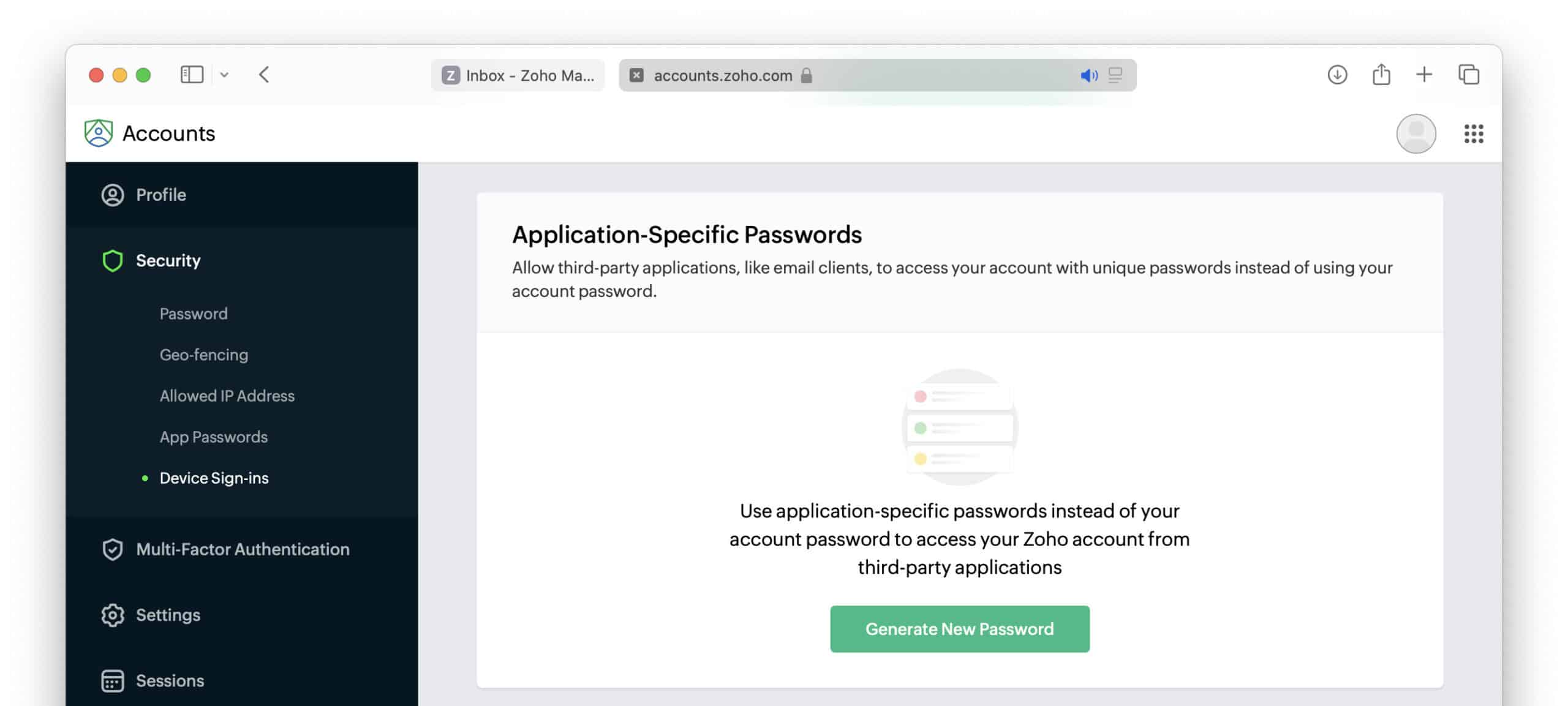The image size is (1568, 706).
Task: Go to the Geo-fencing settings
Action: (x=203, y=355)
